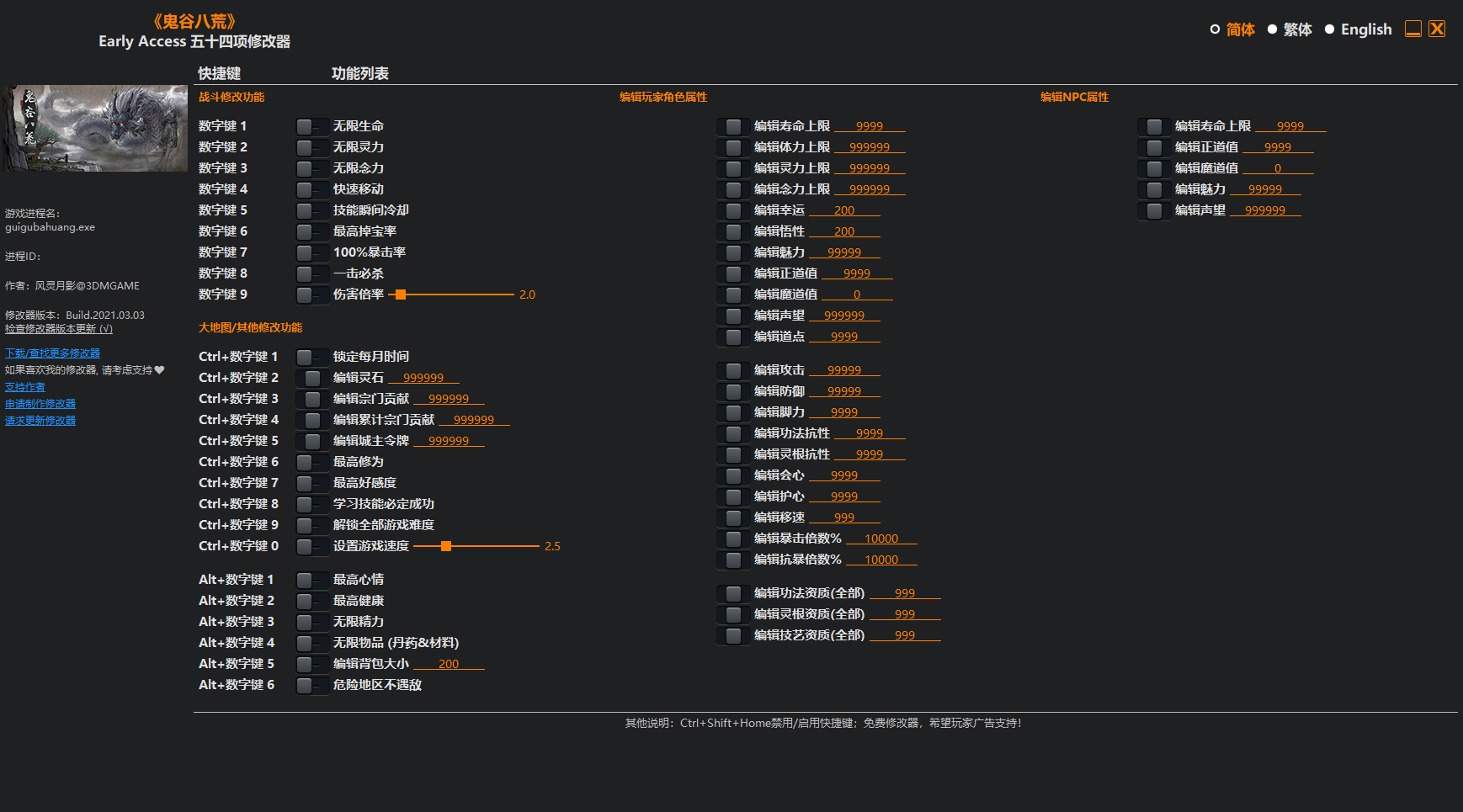Close the trainer window

[x=1437, y=29]
